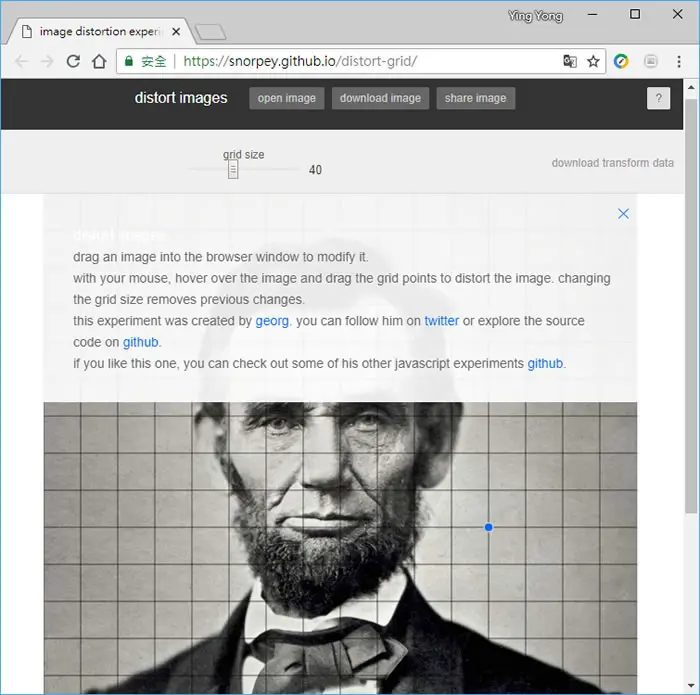Go to the browser home page icon
Screen dimensions: 700x695
pos(99,61)
